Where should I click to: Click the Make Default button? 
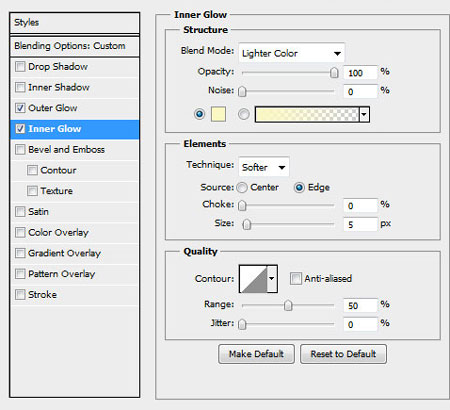click(x=256, y=354)
